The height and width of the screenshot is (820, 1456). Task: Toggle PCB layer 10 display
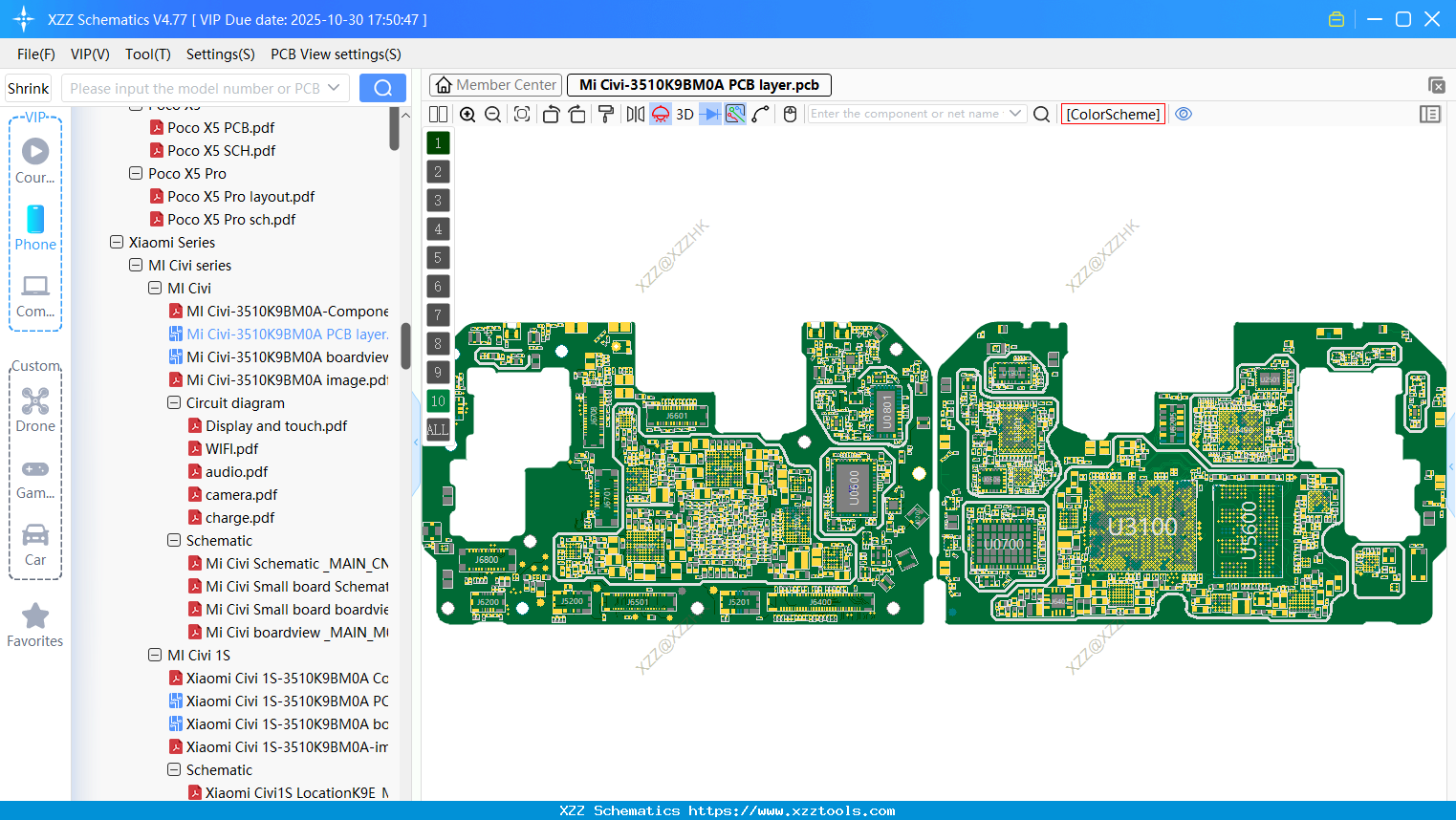(x=437, y=400)
